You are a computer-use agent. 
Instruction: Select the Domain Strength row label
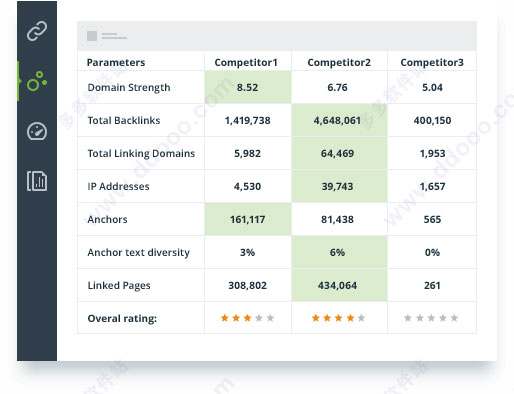point(129,87)
